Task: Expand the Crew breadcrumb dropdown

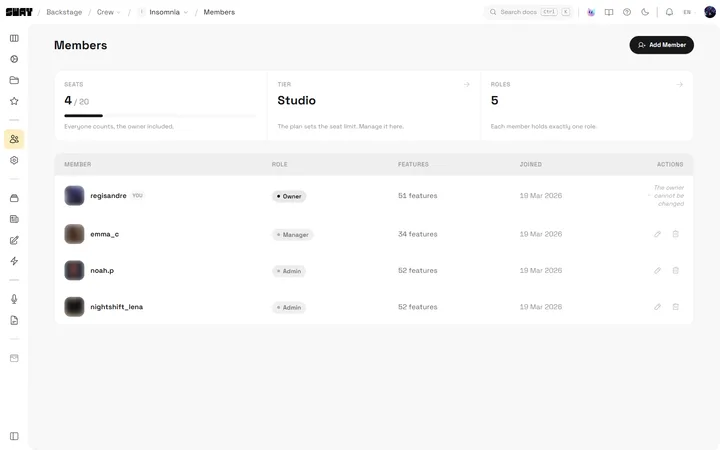Action: click(108, 12)
